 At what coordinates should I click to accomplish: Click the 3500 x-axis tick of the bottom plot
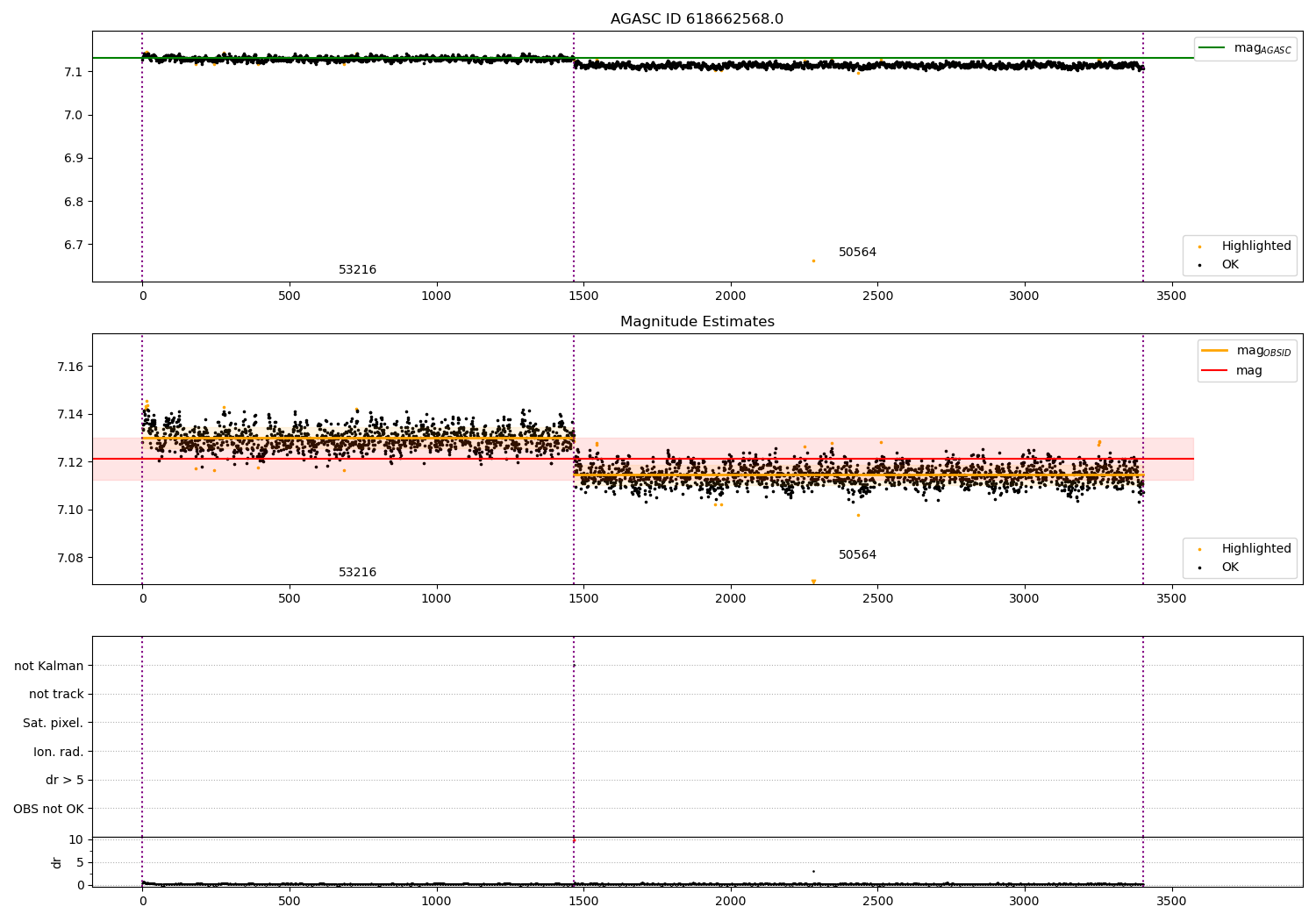click(1171, 901)
